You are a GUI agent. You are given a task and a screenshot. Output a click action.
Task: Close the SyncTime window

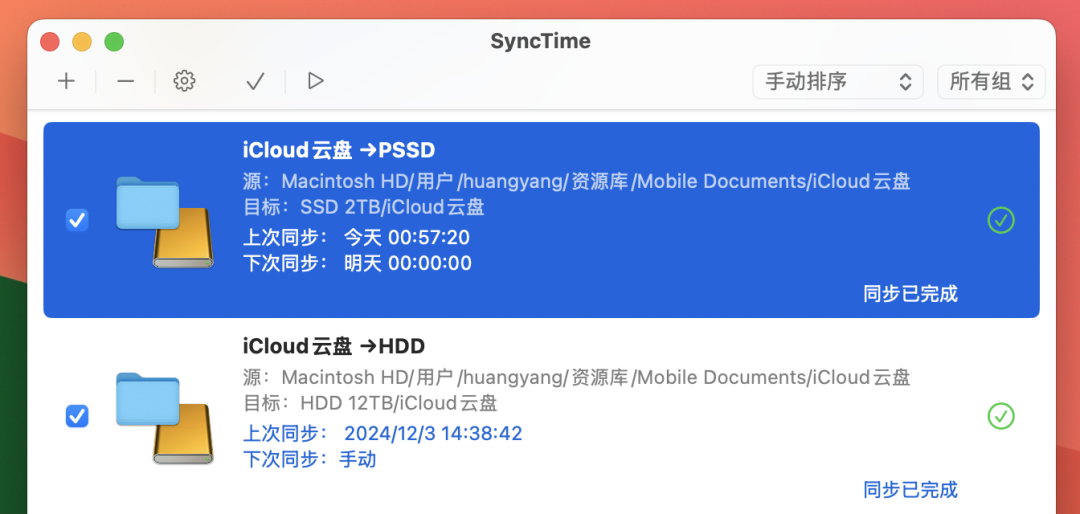coord(50,41)
